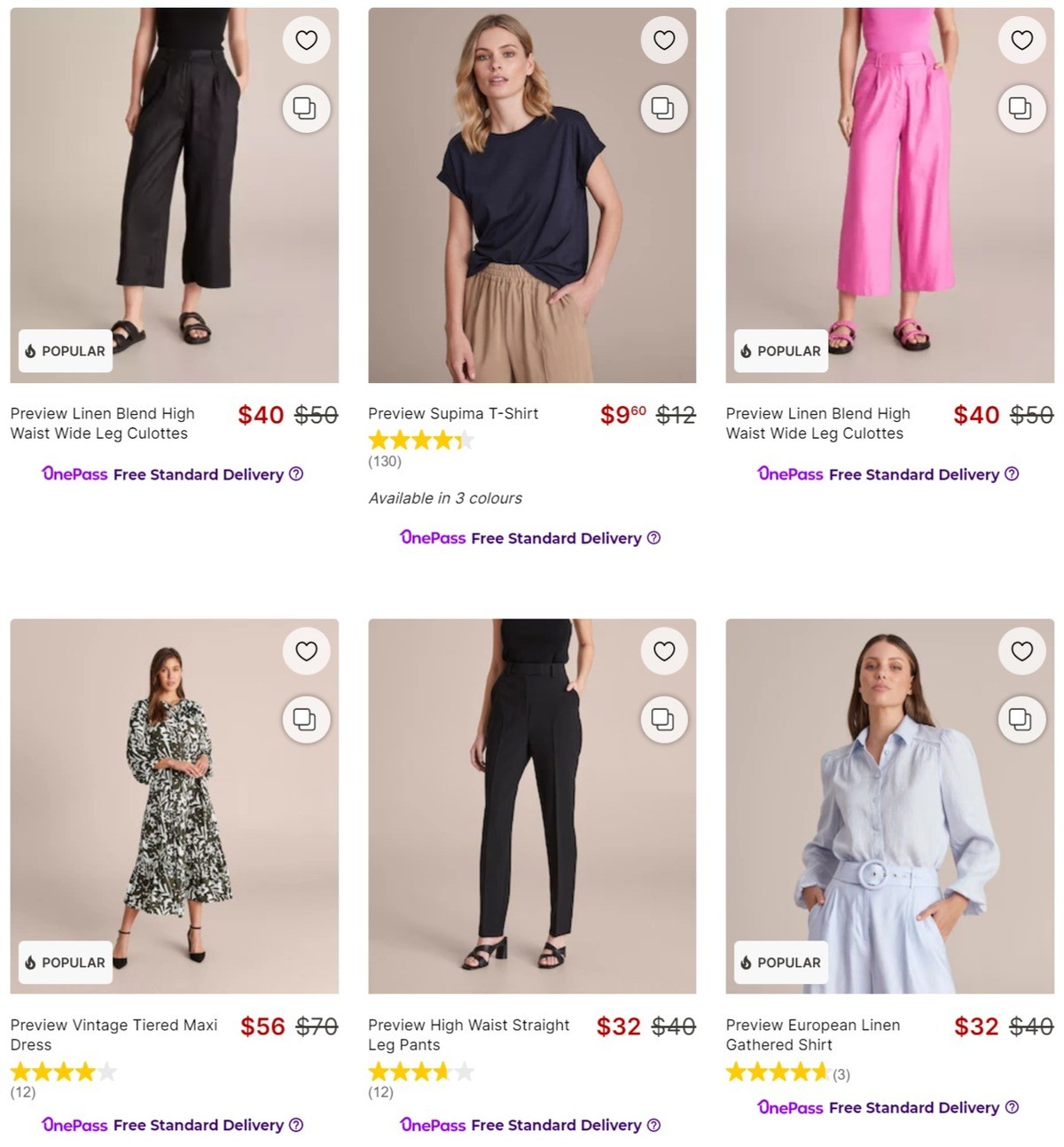This screenshot has width=1064, height=1147.
Task: Click the (130) reviews count for Supima T-Shirt
Action: (384, 462)
